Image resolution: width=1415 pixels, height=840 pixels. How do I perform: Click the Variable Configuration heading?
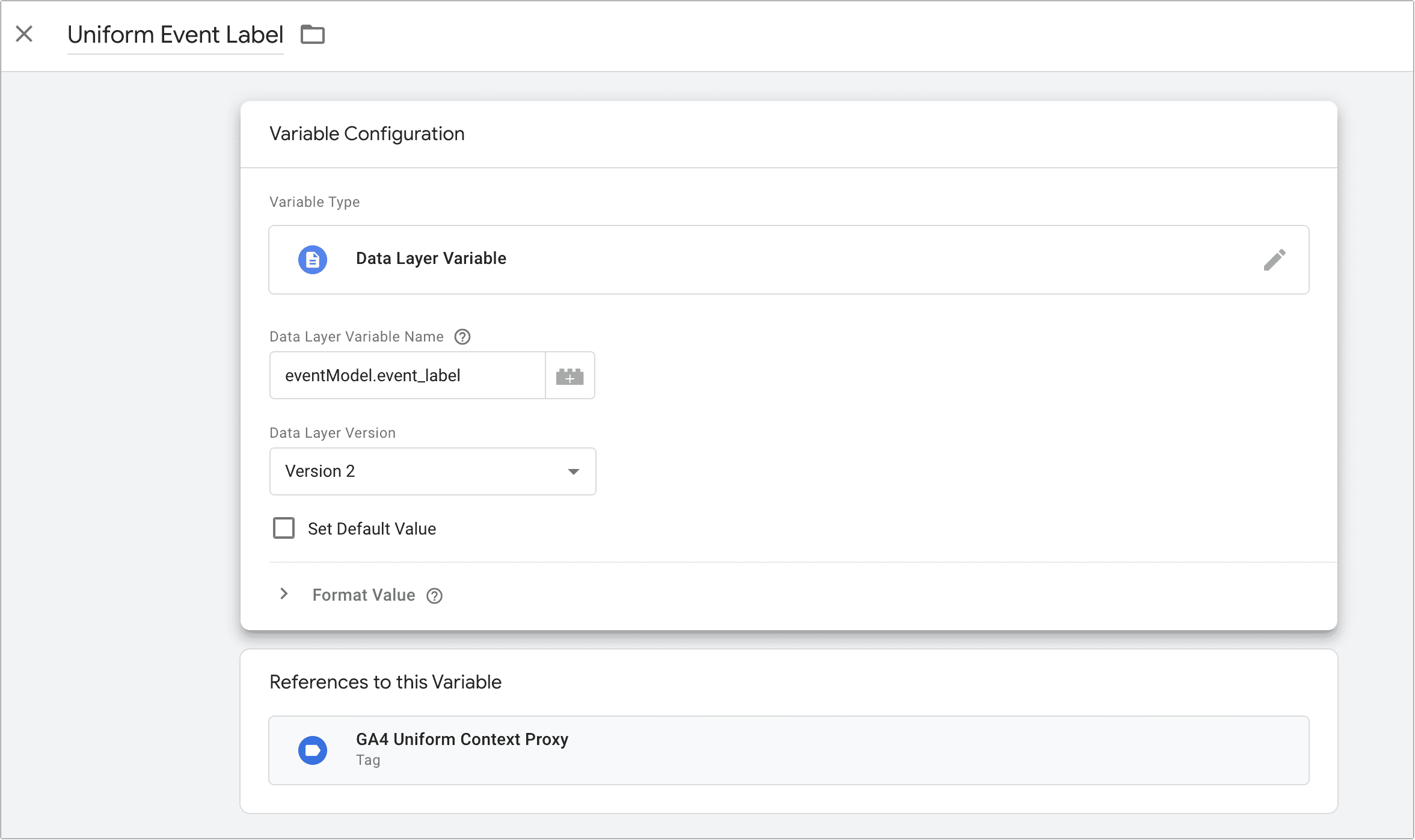[x=367, y=133]
